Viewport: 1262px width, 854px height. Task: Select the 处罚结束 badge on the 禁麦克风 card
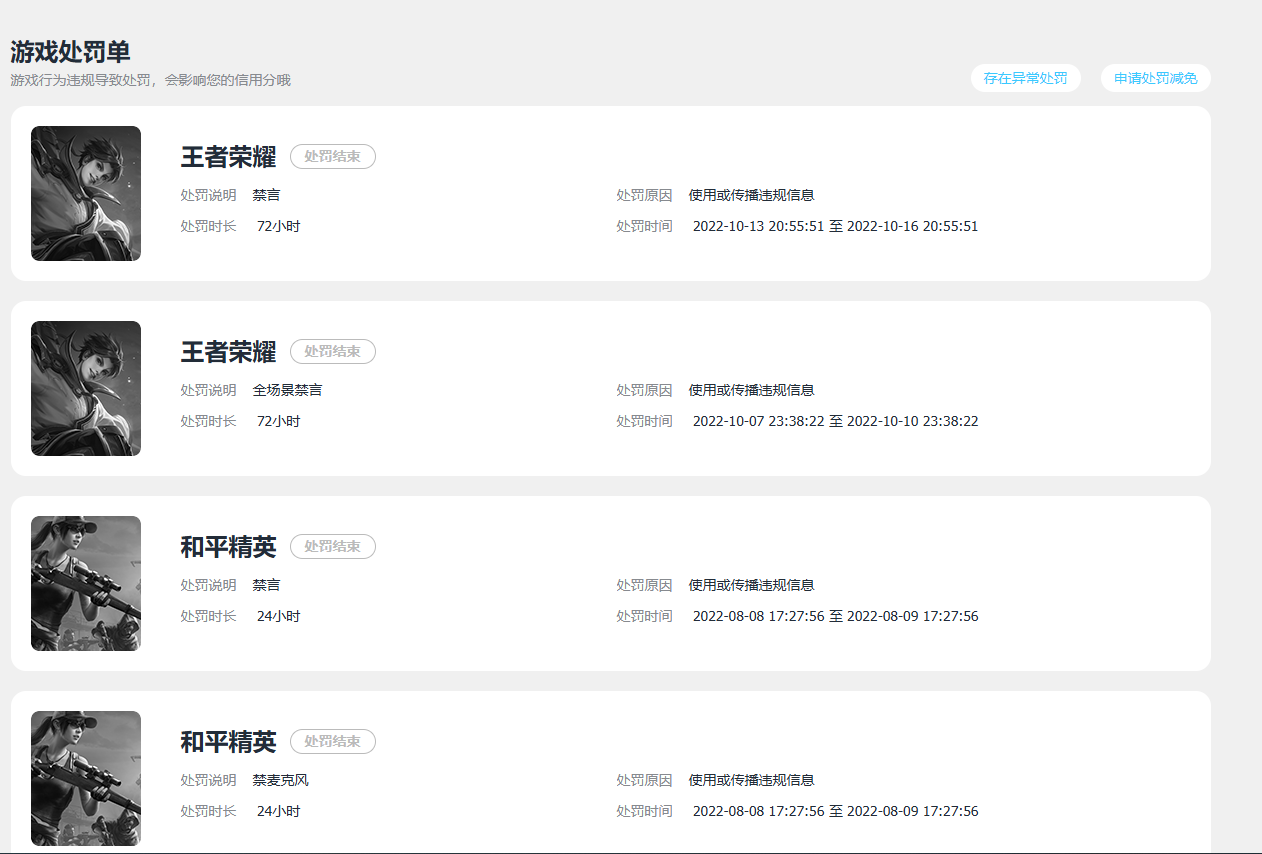[x=333, y=741]
